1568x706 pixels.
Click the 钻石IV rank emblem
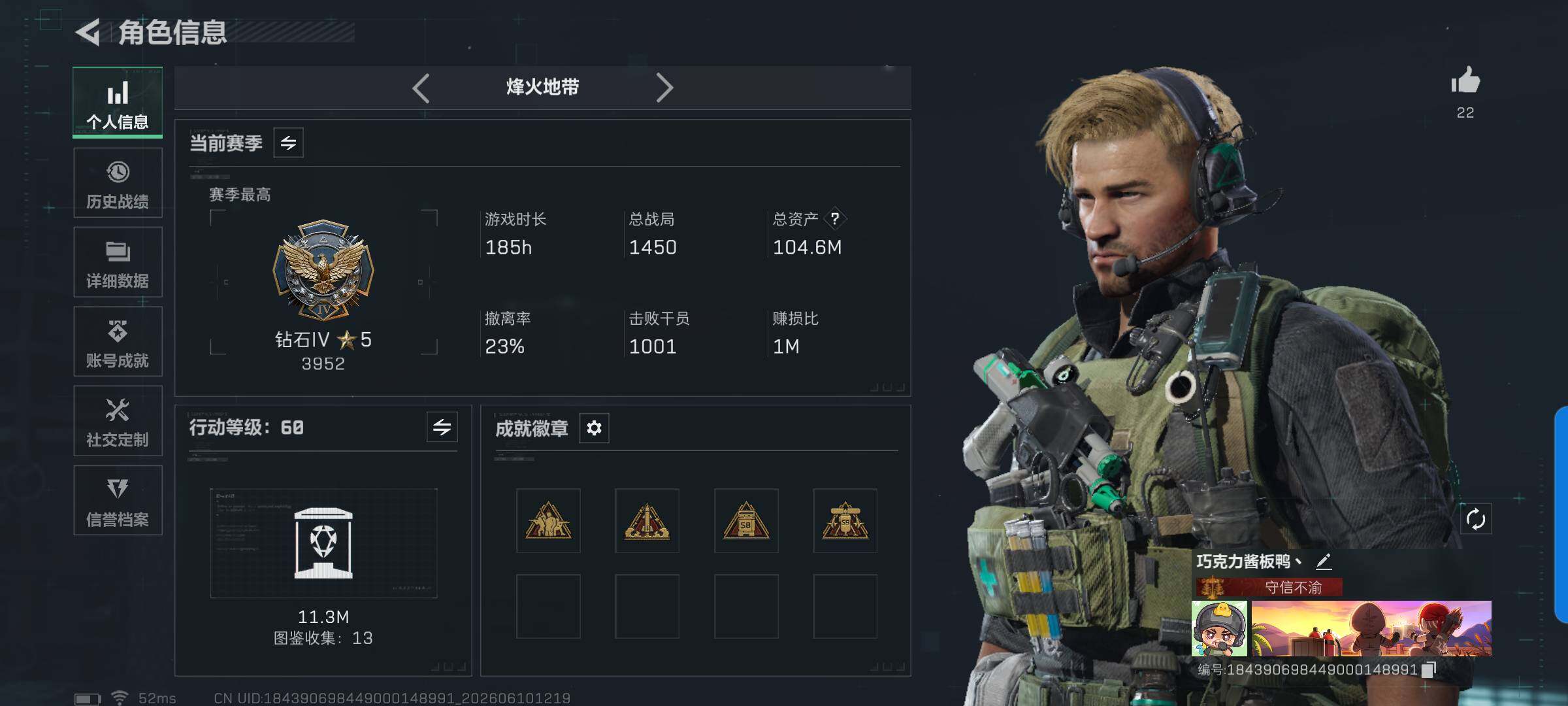point(323,270)
